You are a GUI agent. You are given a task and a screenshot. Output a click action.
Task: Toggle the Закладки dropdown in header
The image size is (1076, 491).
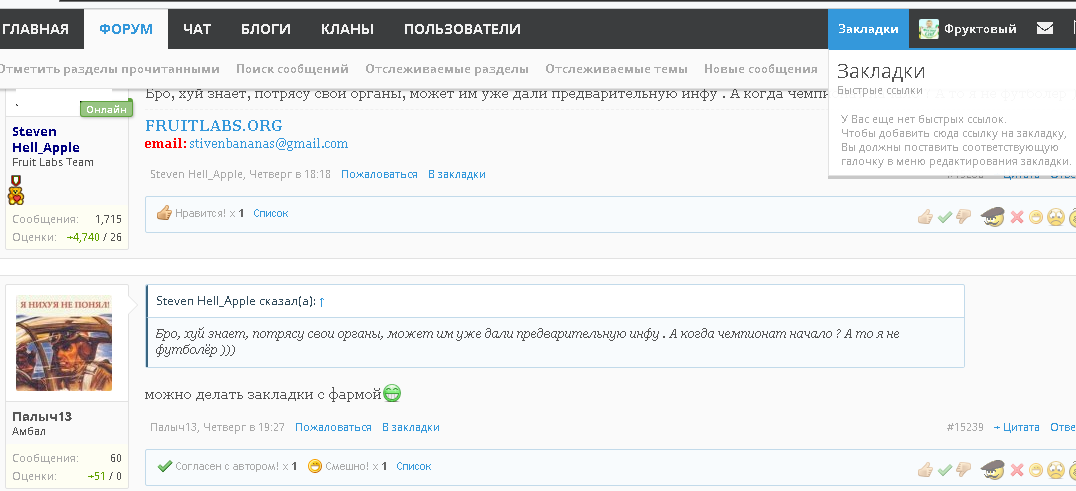click(x=868, y=29)
